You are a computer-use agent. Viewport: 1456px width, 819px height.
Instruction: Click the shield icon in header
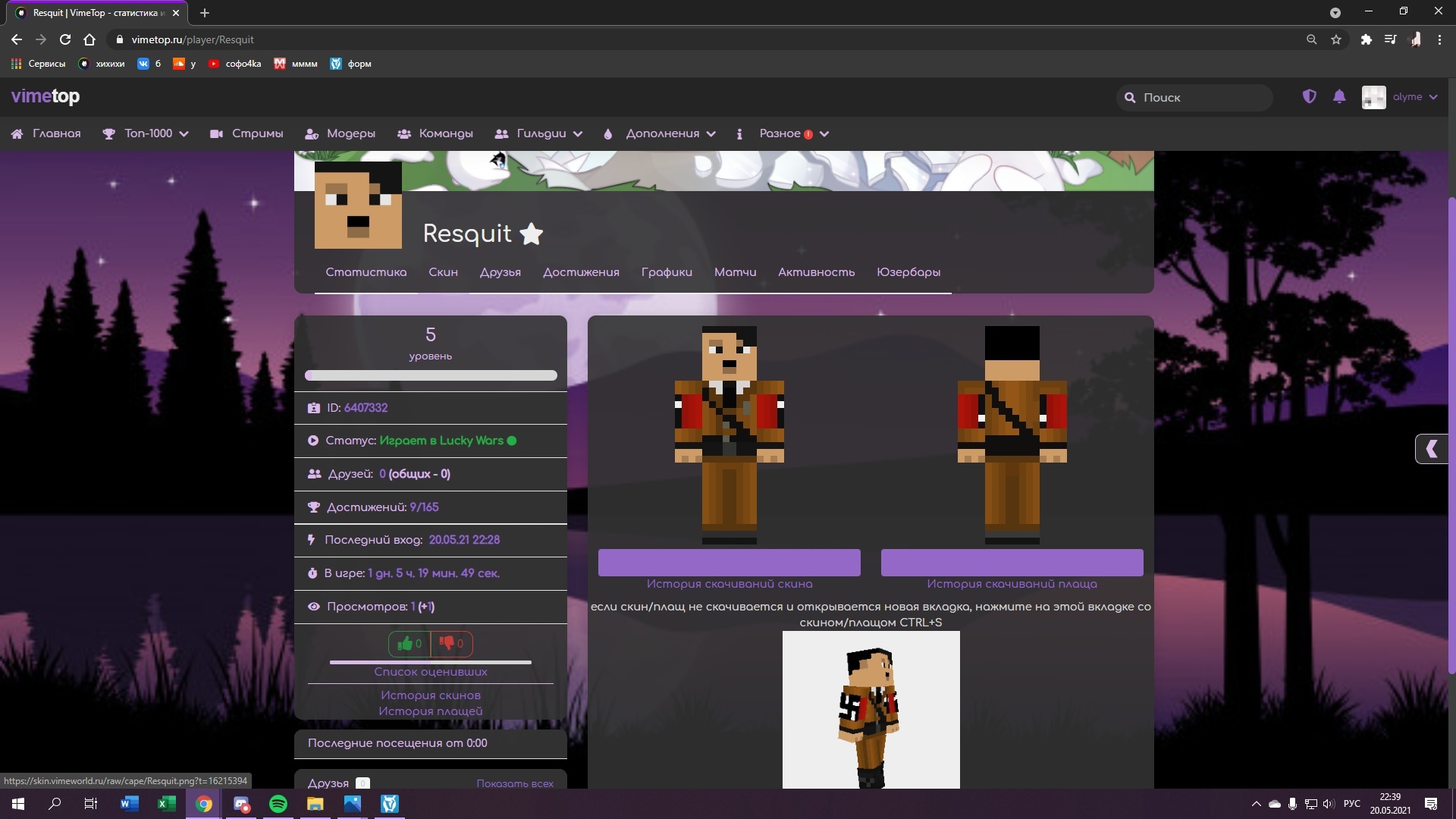pos(1309,96)
